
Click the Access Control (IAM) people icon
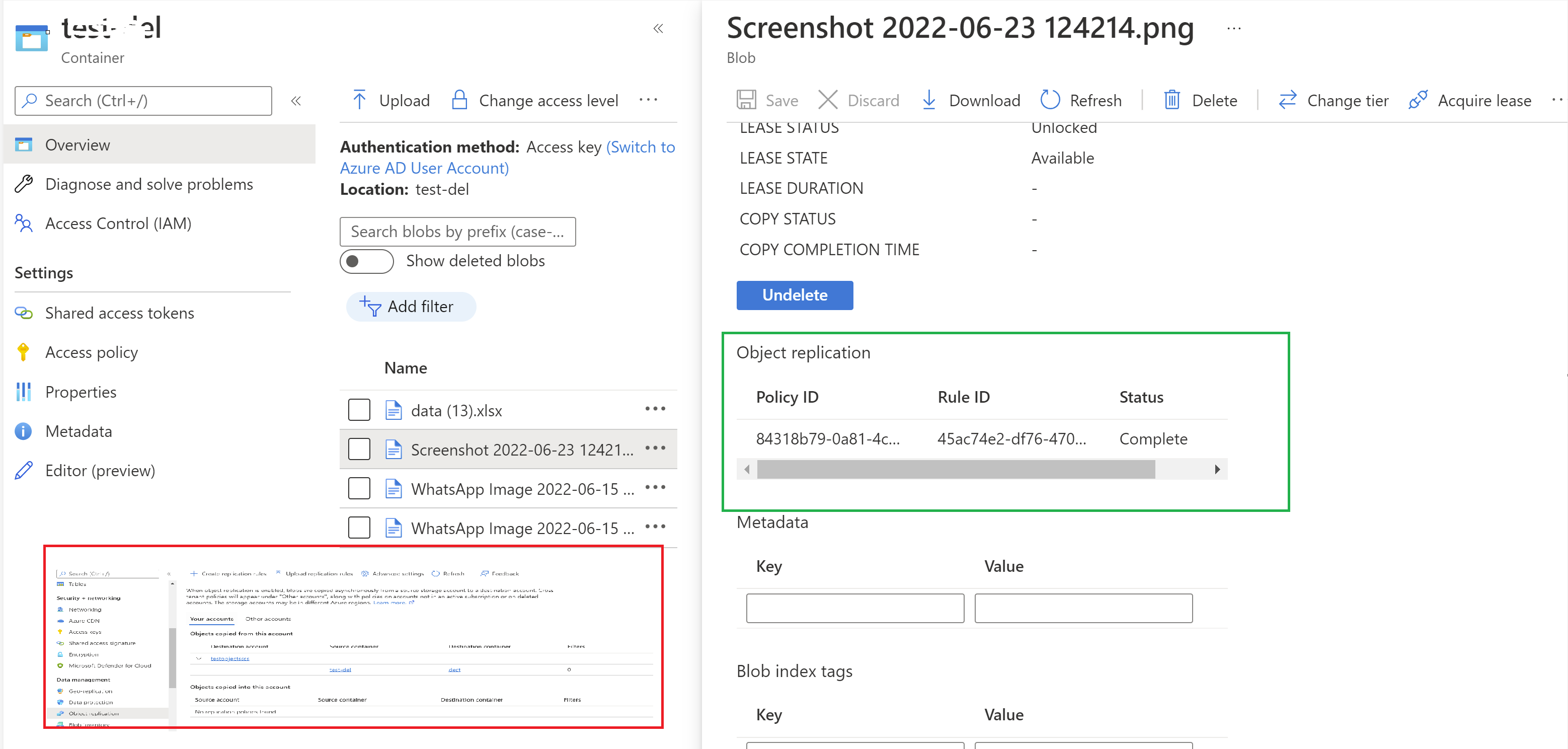[x=23, y=223]
